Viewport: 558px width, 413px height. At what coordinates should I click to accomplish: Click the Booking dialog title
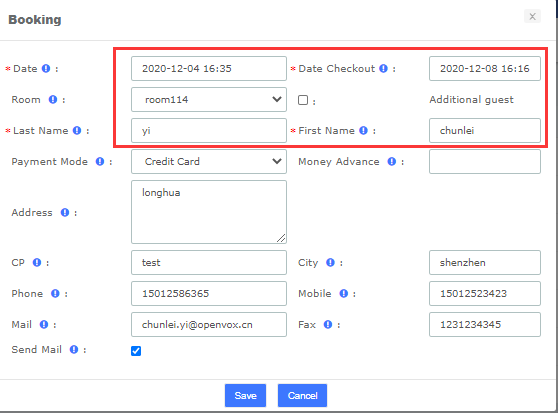click(x=35, y=20)
